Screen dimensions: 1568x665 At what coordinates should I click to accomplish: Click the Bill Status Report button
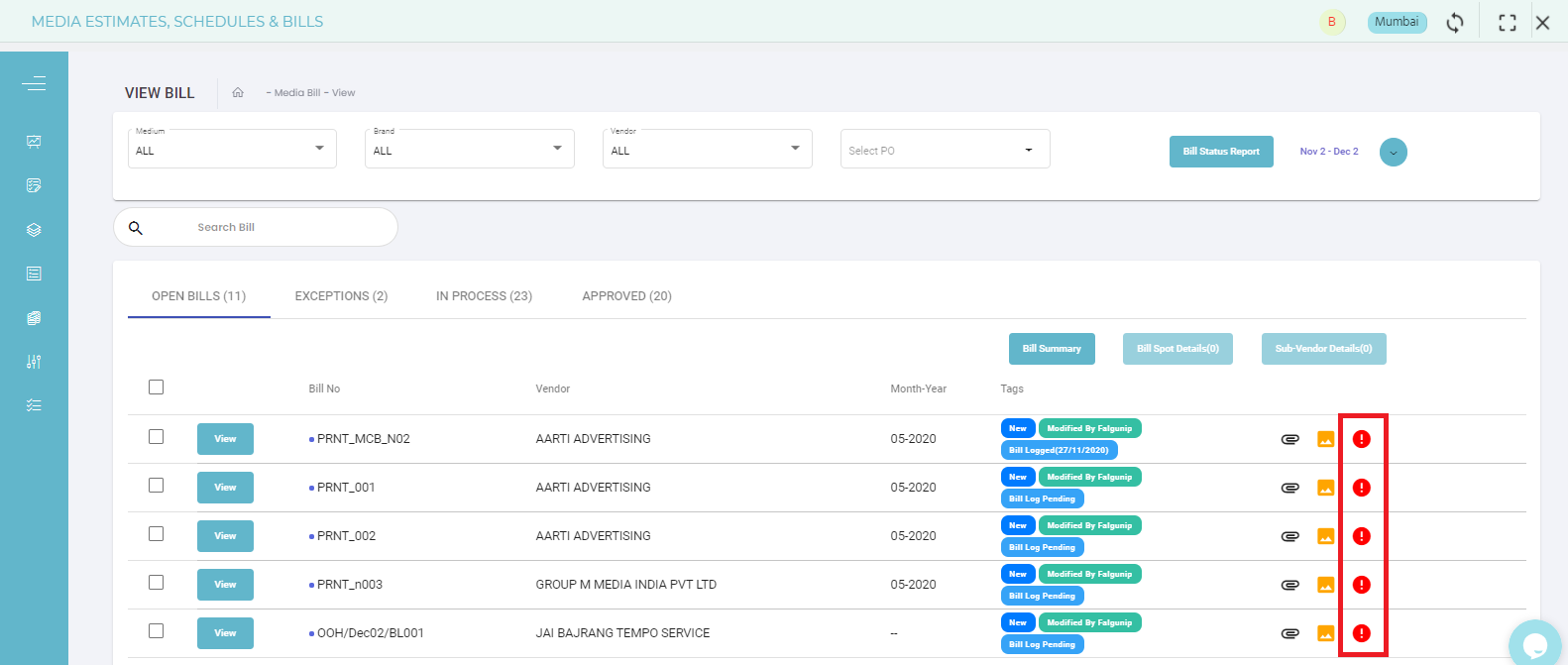click(x=1221, y=152)
